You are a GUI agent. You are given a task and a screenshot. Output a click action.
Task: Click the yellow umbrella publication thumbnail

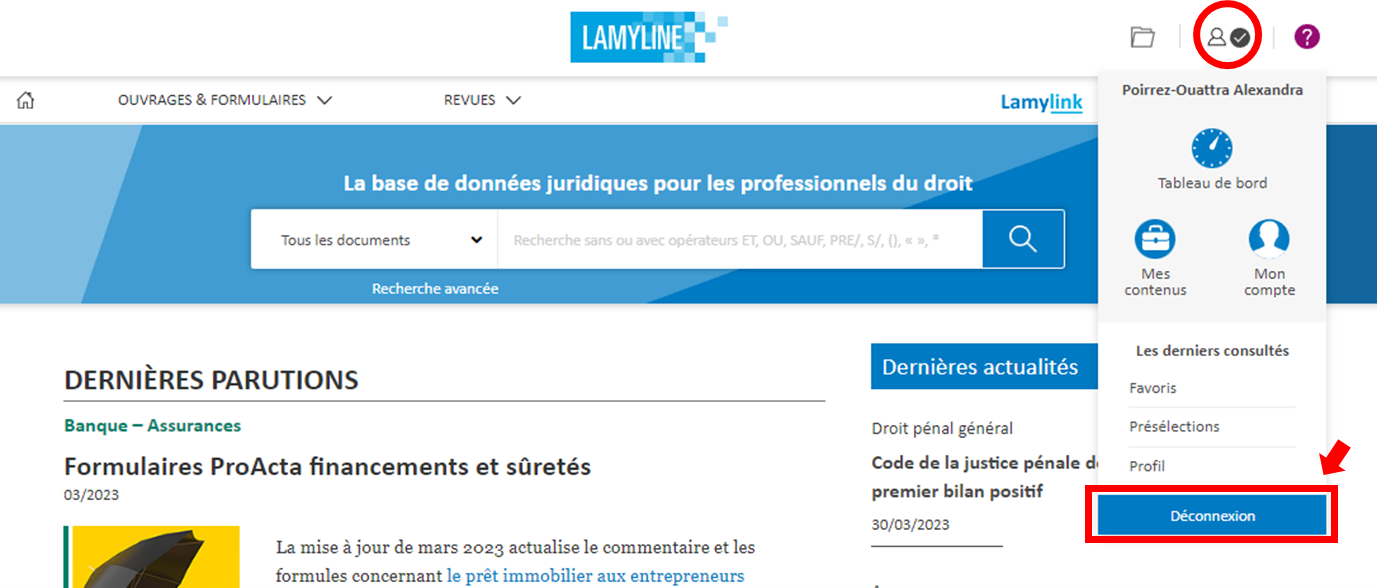coord(154,557)
